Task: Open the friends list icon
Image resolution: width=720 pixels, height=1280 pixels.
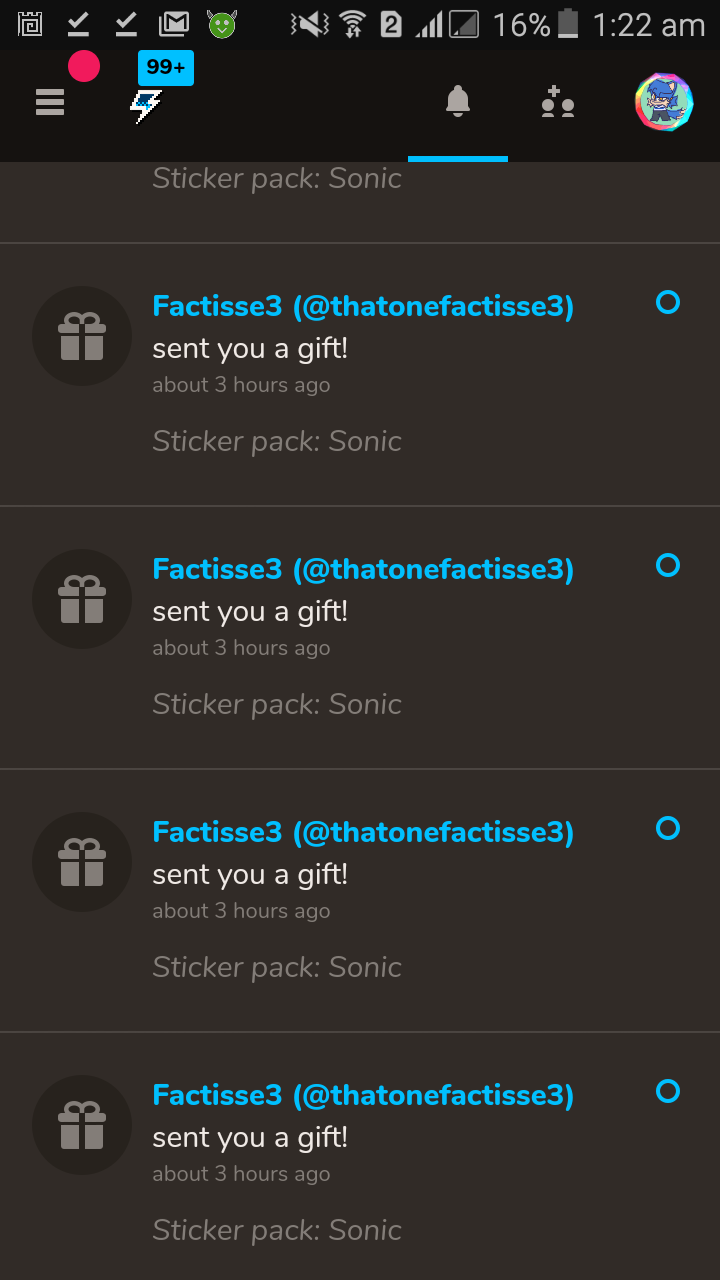Action: [558, 102]
